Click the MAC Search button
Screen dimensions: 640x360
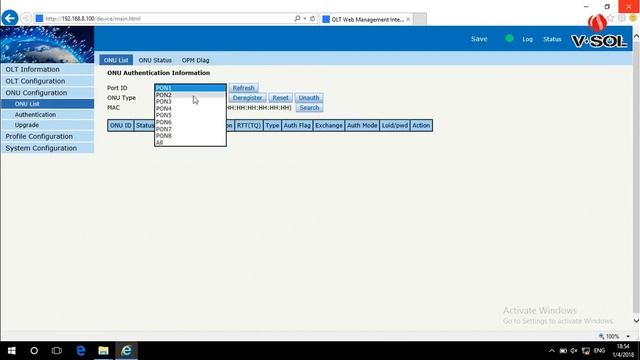(309, 108)
